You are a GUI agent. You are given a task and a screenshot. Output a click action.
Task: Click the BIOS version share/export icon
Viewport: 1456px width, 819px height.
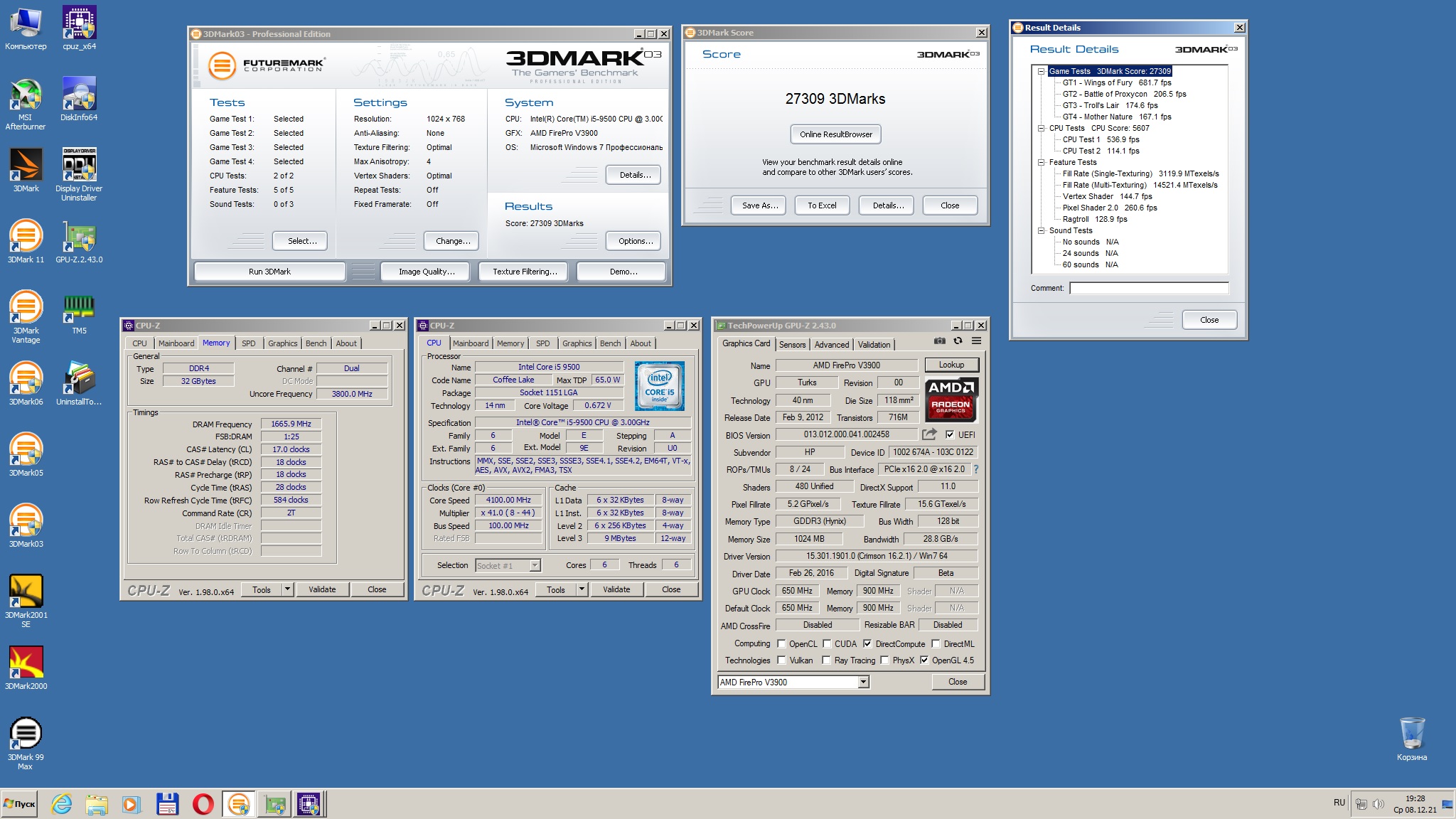[930, 434]
